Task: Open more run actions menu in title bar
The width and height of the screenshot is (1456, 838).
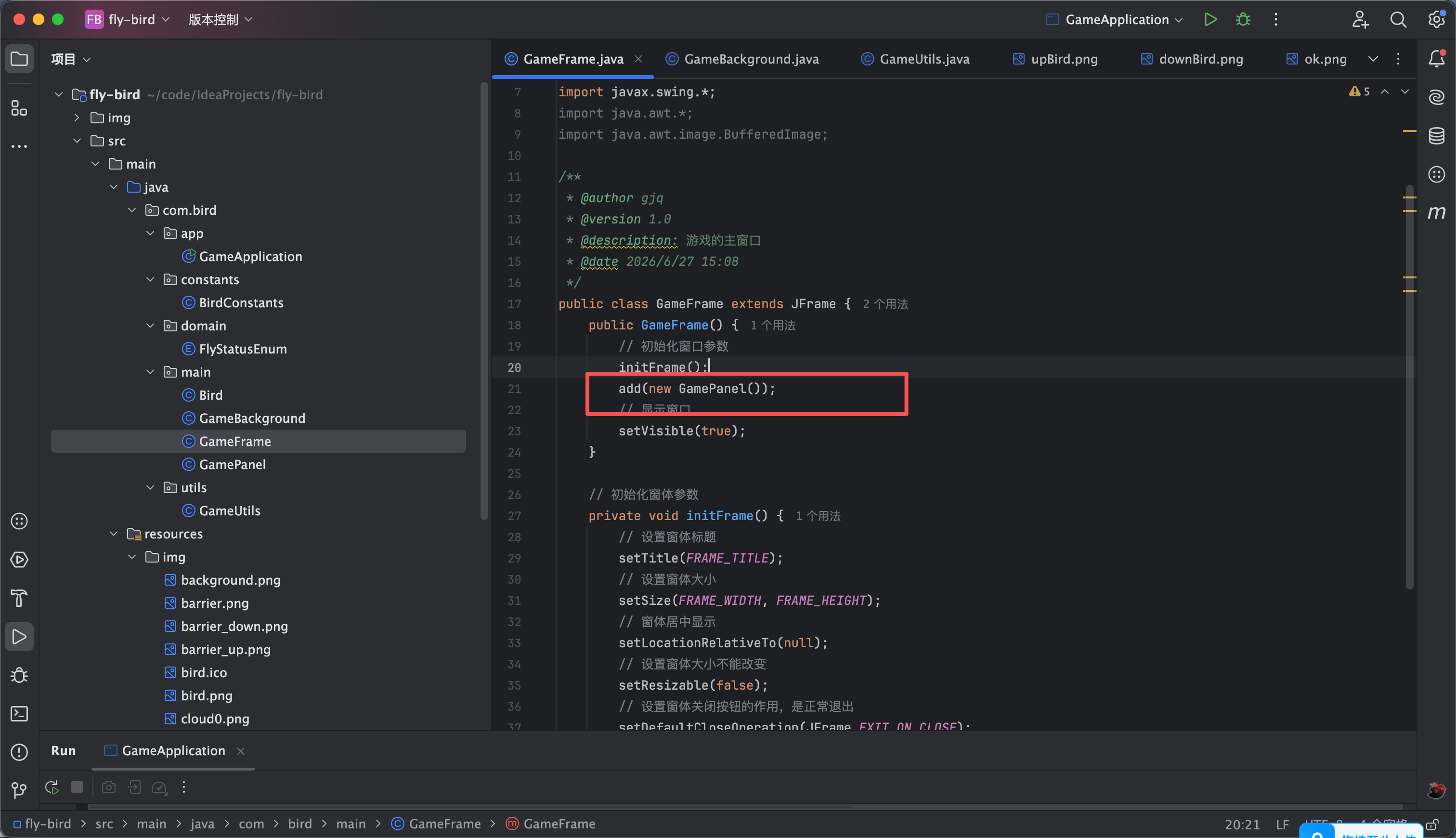Action: tap(1275, 20)
